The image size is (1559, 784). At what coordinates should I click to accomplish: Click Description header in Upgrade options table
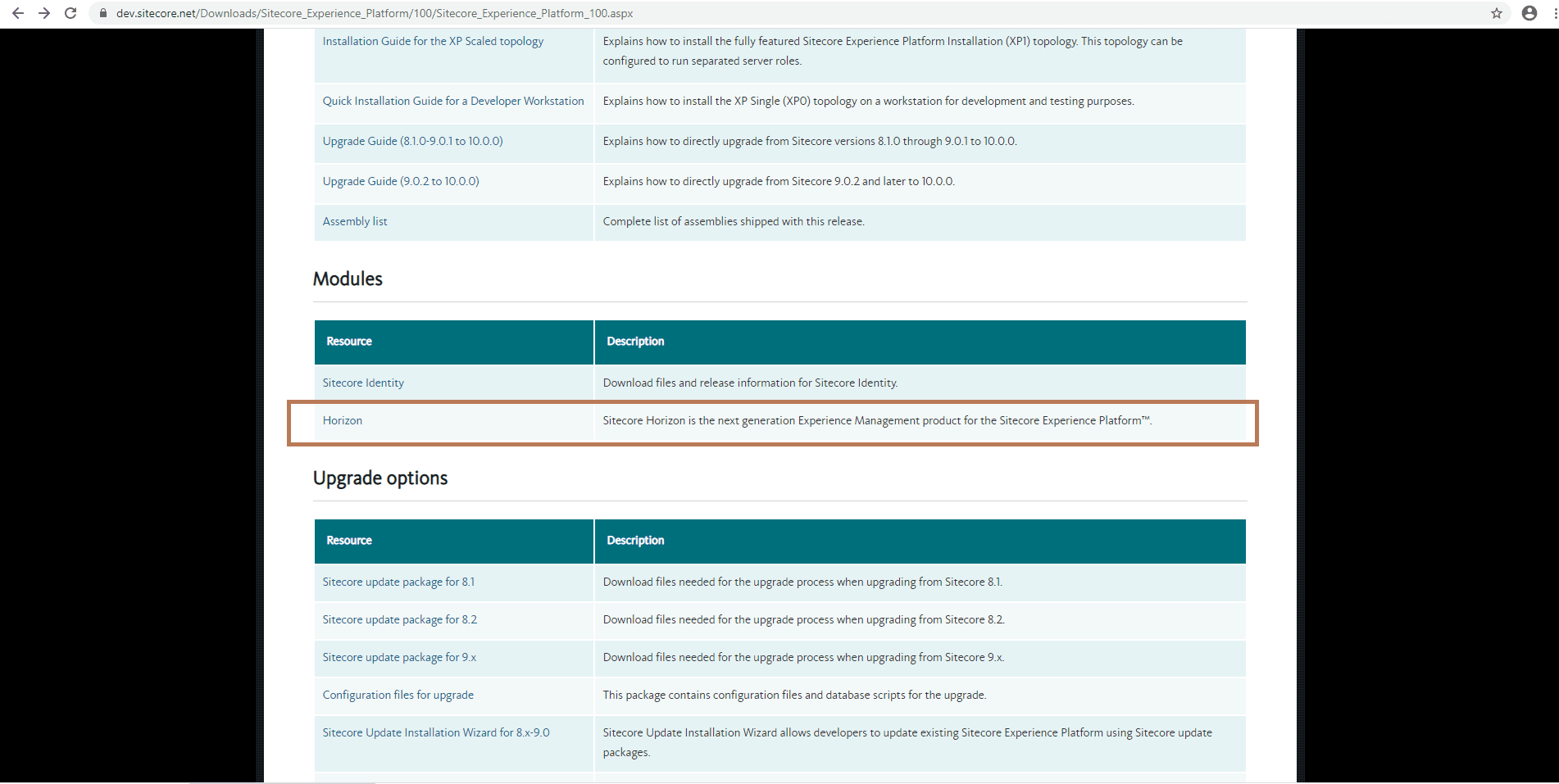[635, 541]
